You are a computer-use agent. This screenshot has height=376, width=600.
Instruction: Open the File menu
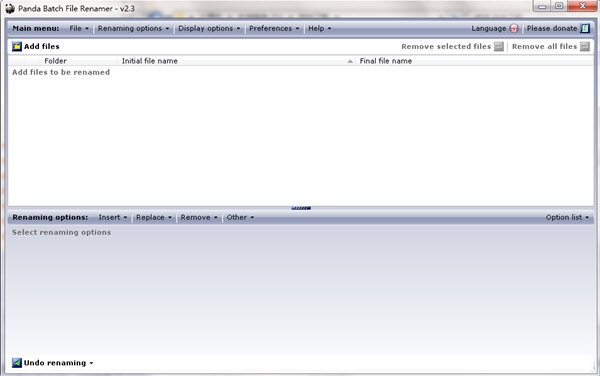click(x=79, y=28)
